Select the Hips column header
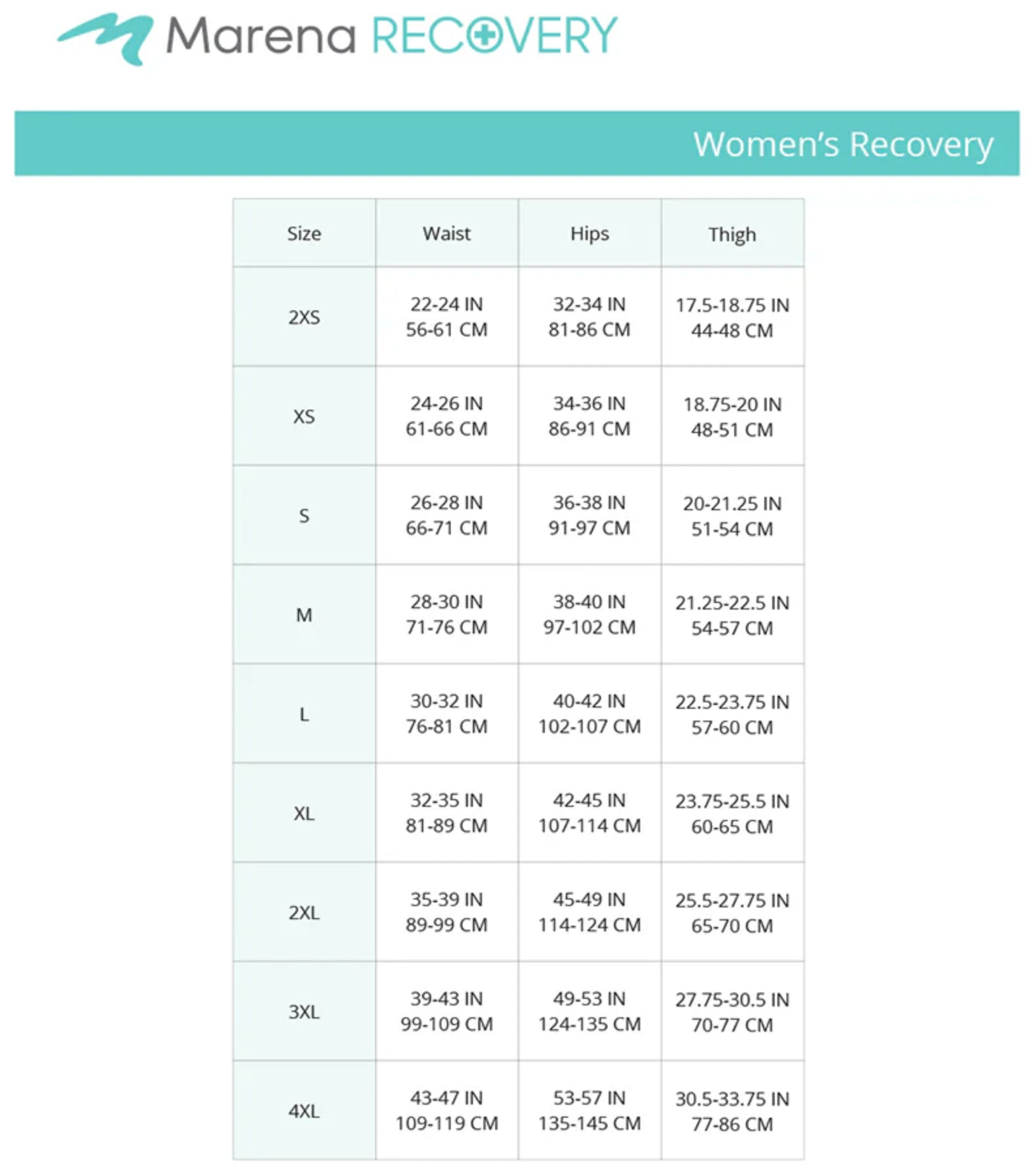Viewport: 1036px width, 1176px height. [x=589, y=234]
